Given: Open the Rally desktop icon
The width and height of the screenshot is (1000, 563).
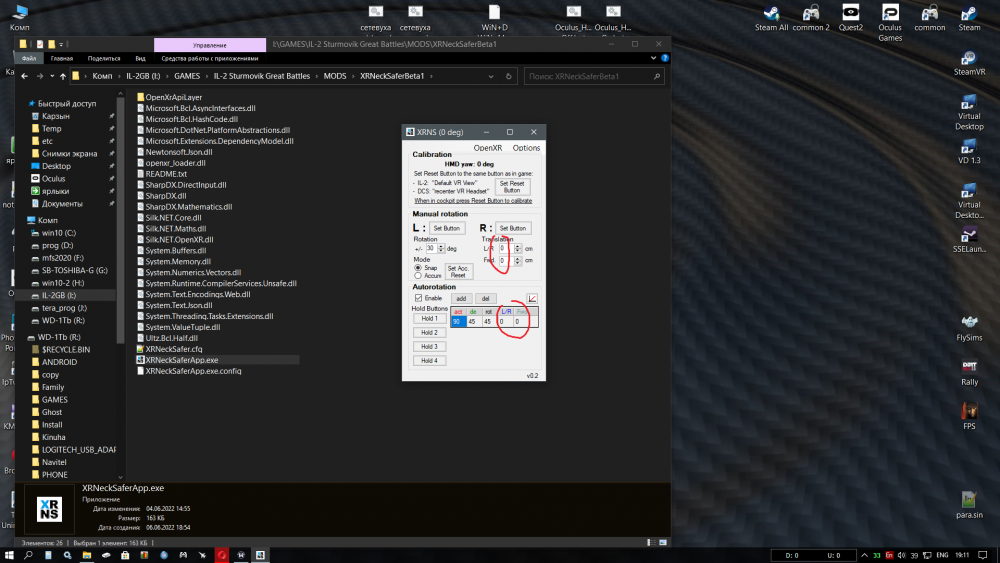Looking at the screenshot, I should point(969,373).
